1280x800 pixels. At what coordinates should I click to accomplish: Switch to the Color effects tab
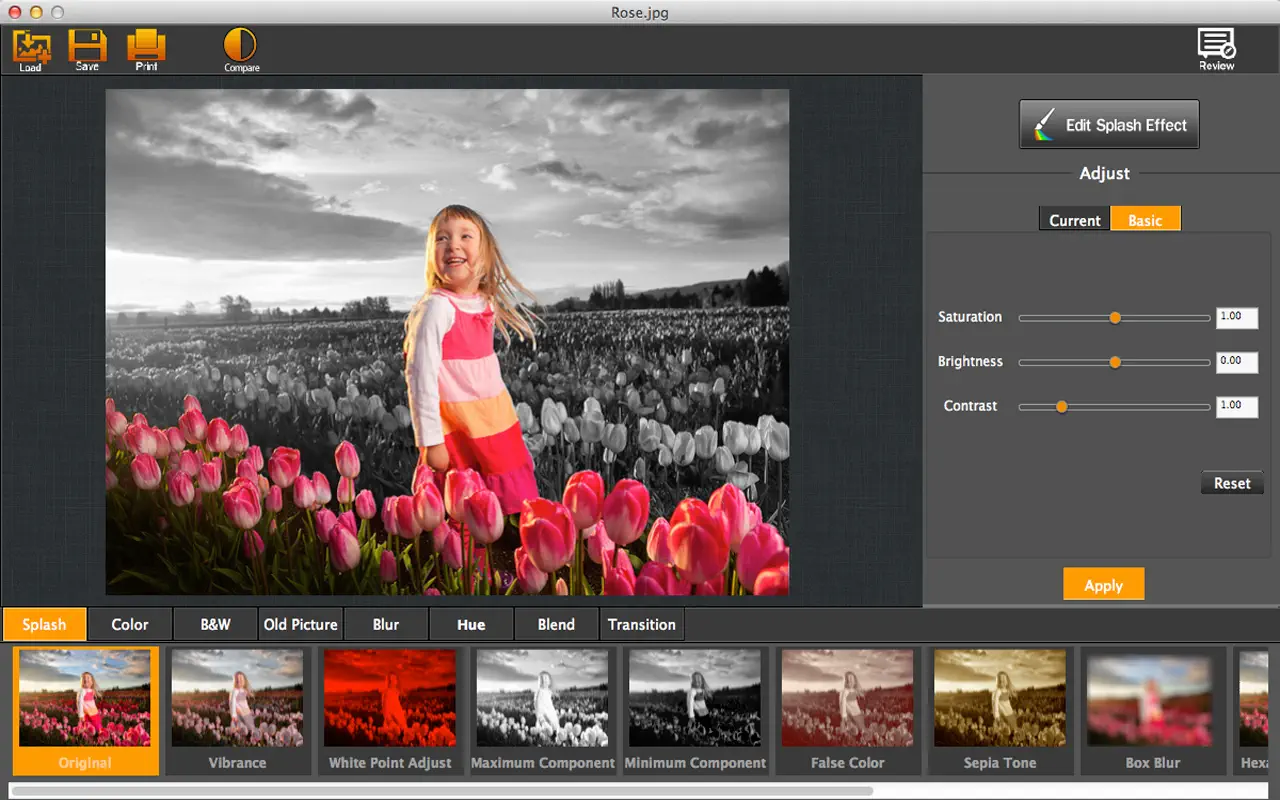129,623
